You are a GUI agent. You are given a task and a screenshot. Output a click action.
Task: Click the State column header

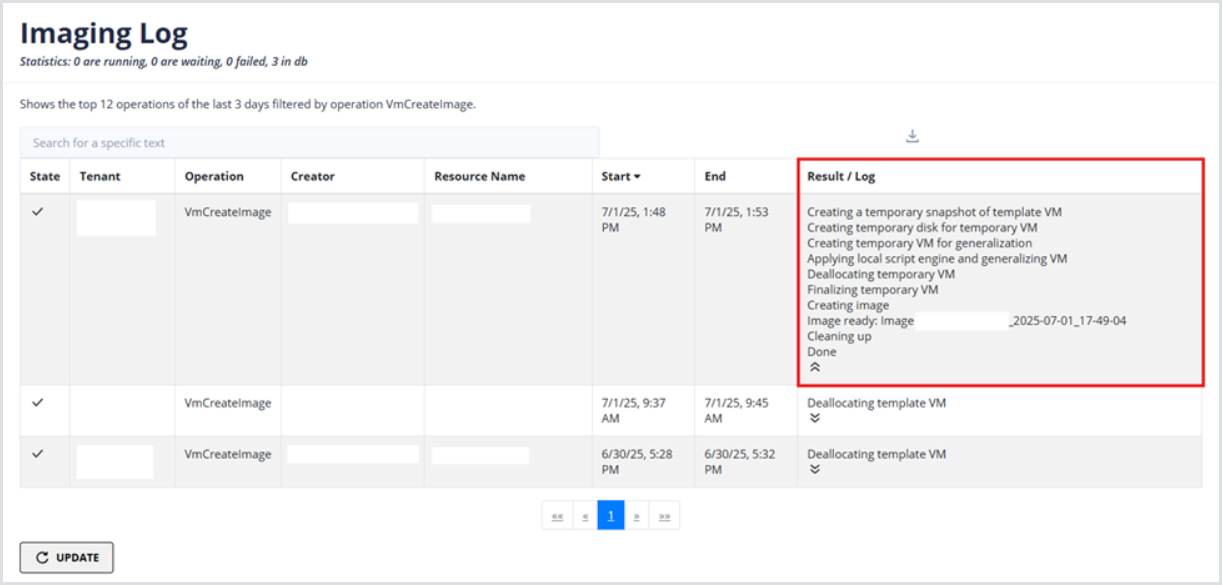pyautogui.click(x=44, y=177)
